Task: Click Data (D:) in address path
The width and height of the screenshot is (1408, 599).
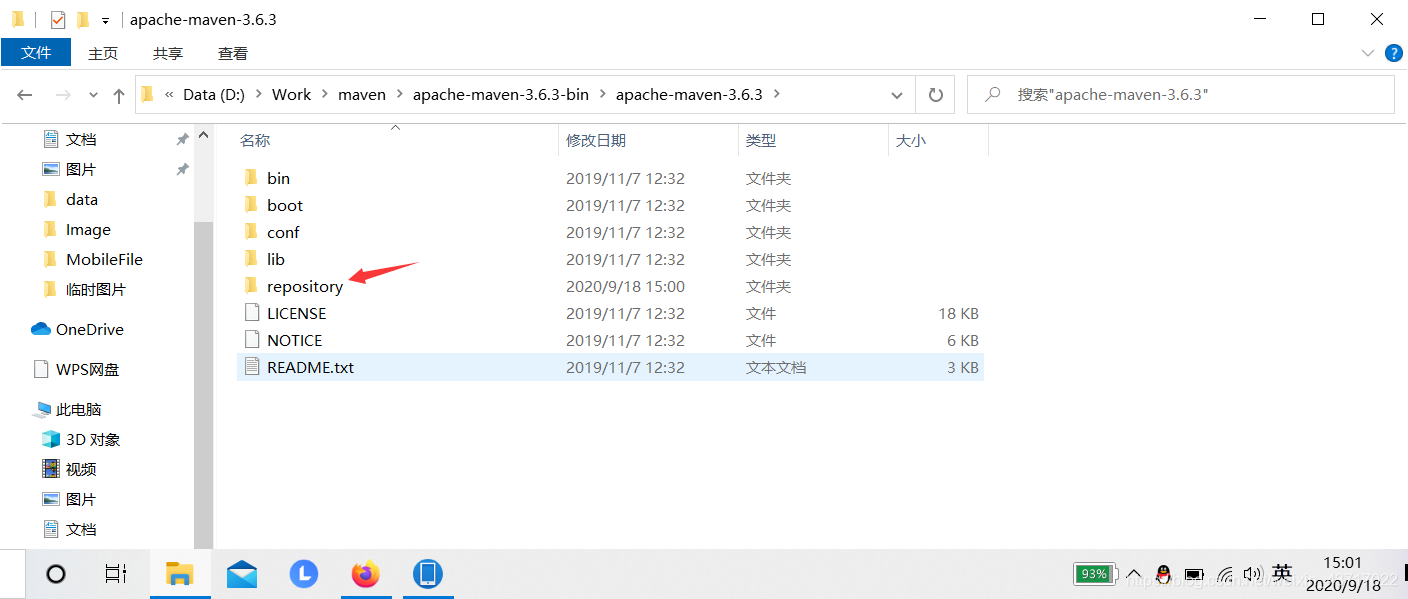Action: 214,94
